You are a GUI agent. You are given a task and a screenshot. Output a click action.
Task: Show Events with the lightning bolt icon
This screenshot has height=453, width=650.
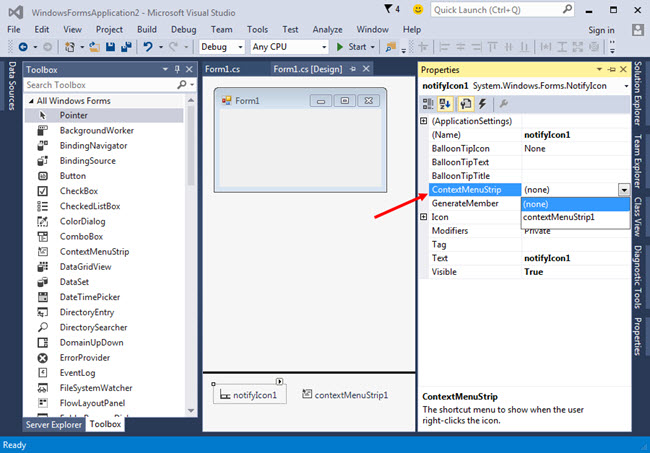click(482, 103)
